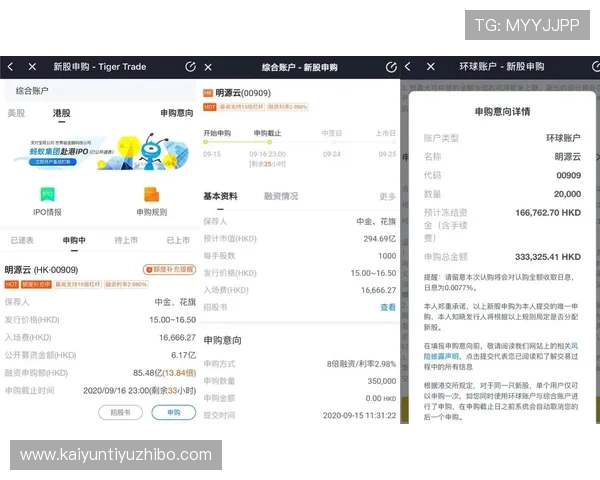Open 明源云 (HK-00909) stock entry
Screen dimensions: 600x480
tap(41, 270)
